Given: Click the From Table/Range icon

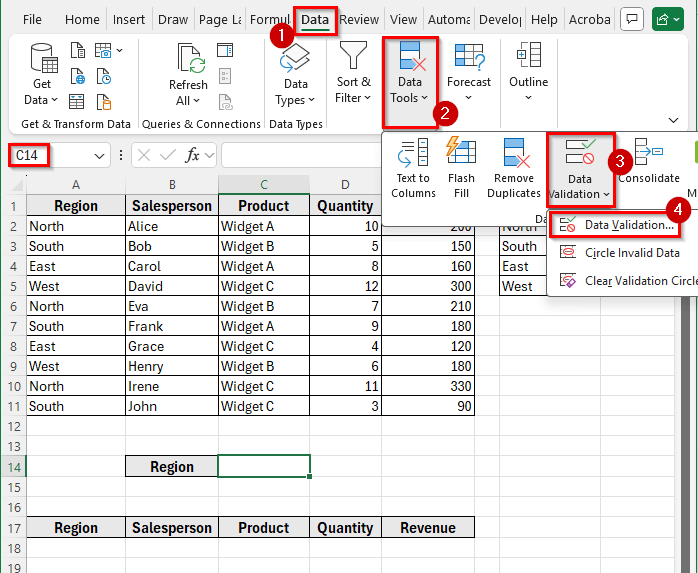Looking at the screenshot, I should point(77,102).
